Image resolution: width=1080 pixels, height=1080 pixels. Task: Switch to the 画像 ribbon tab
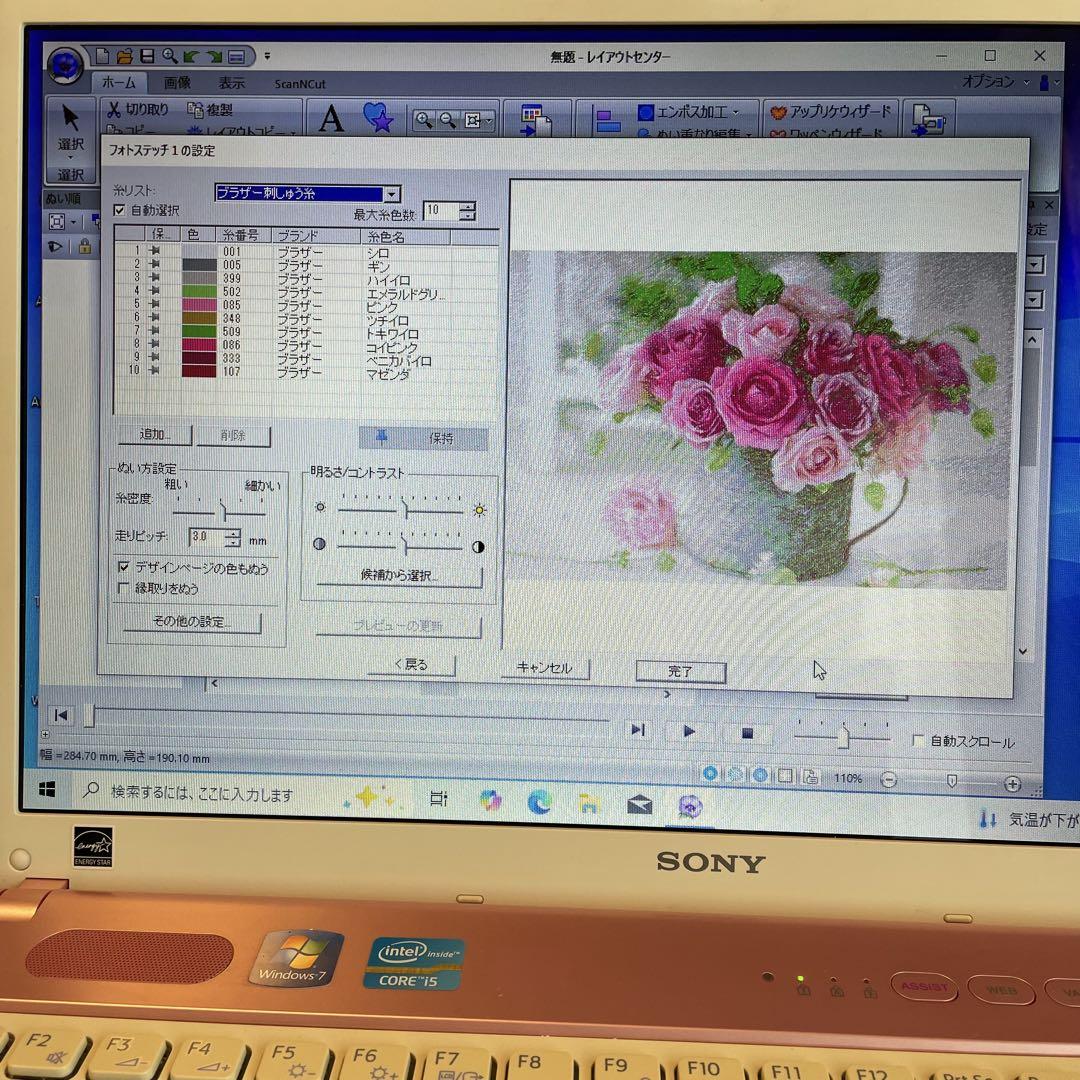177,83
